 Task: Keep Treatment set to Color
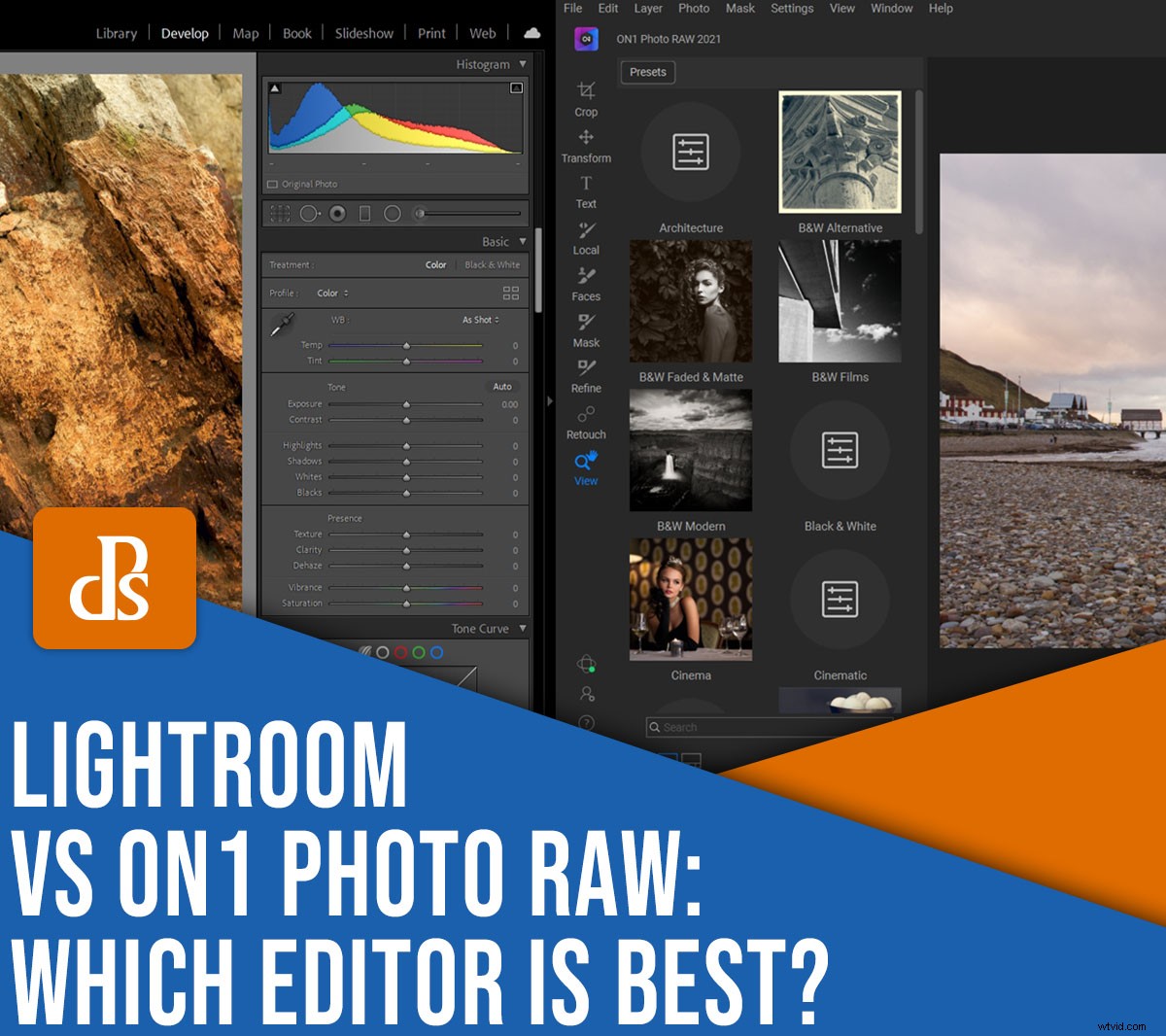(x=435, y=264)
